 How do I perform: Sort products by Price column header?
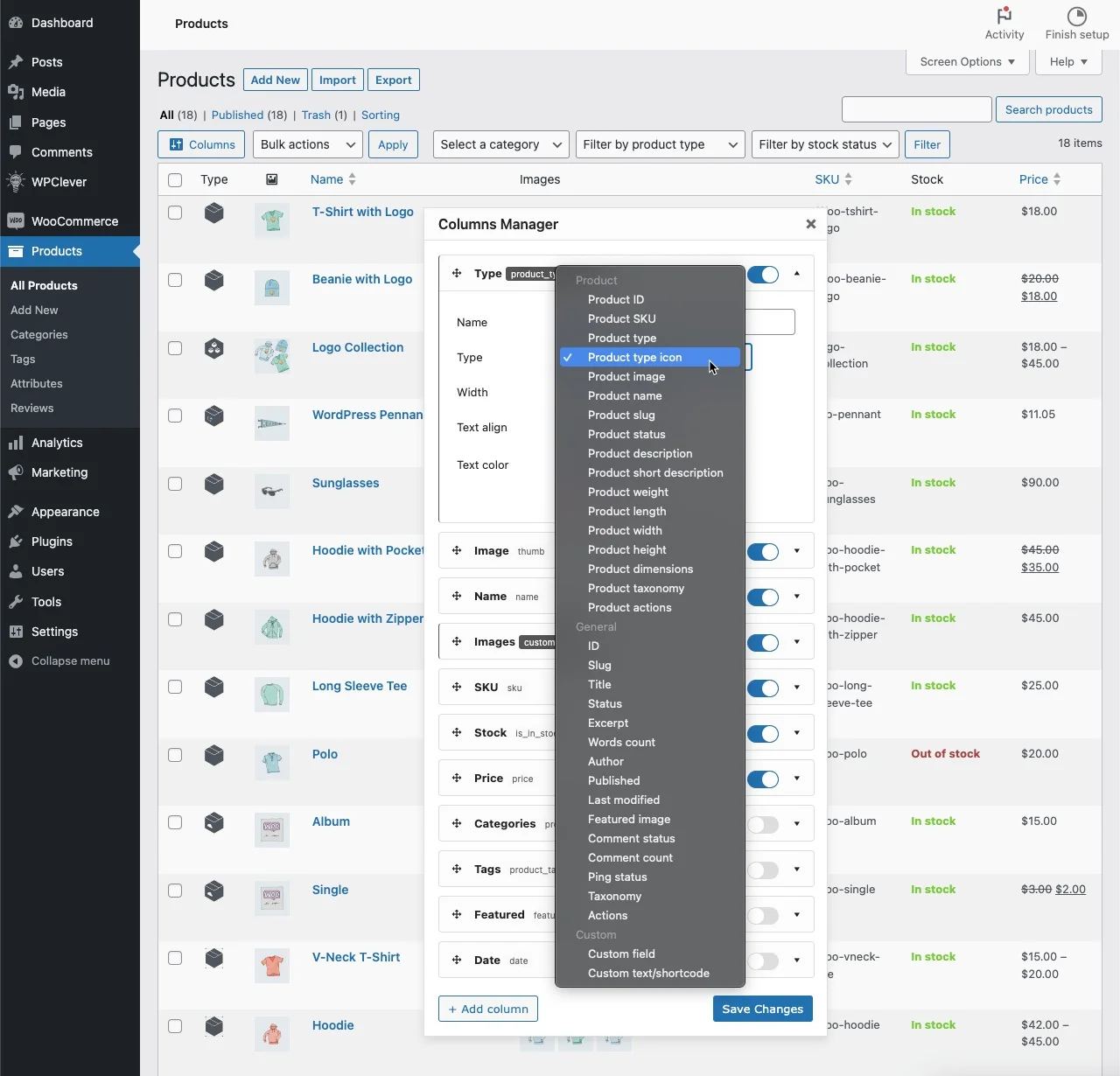tap(1039, 179)
